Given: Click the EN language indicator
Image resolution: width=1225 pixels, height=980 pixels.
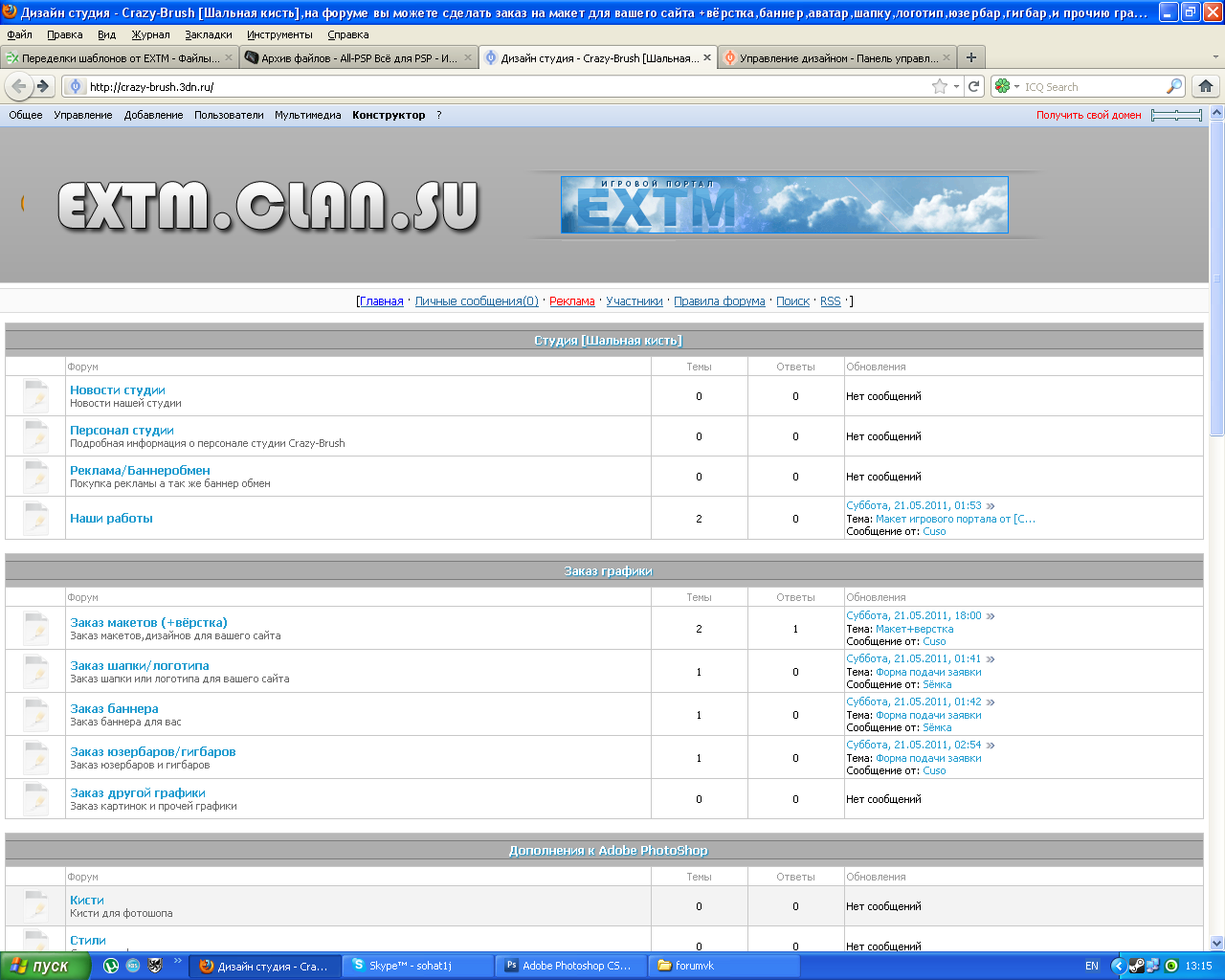Looking at the screenshot, I should pyautogui.click(x=1092, y=966).
